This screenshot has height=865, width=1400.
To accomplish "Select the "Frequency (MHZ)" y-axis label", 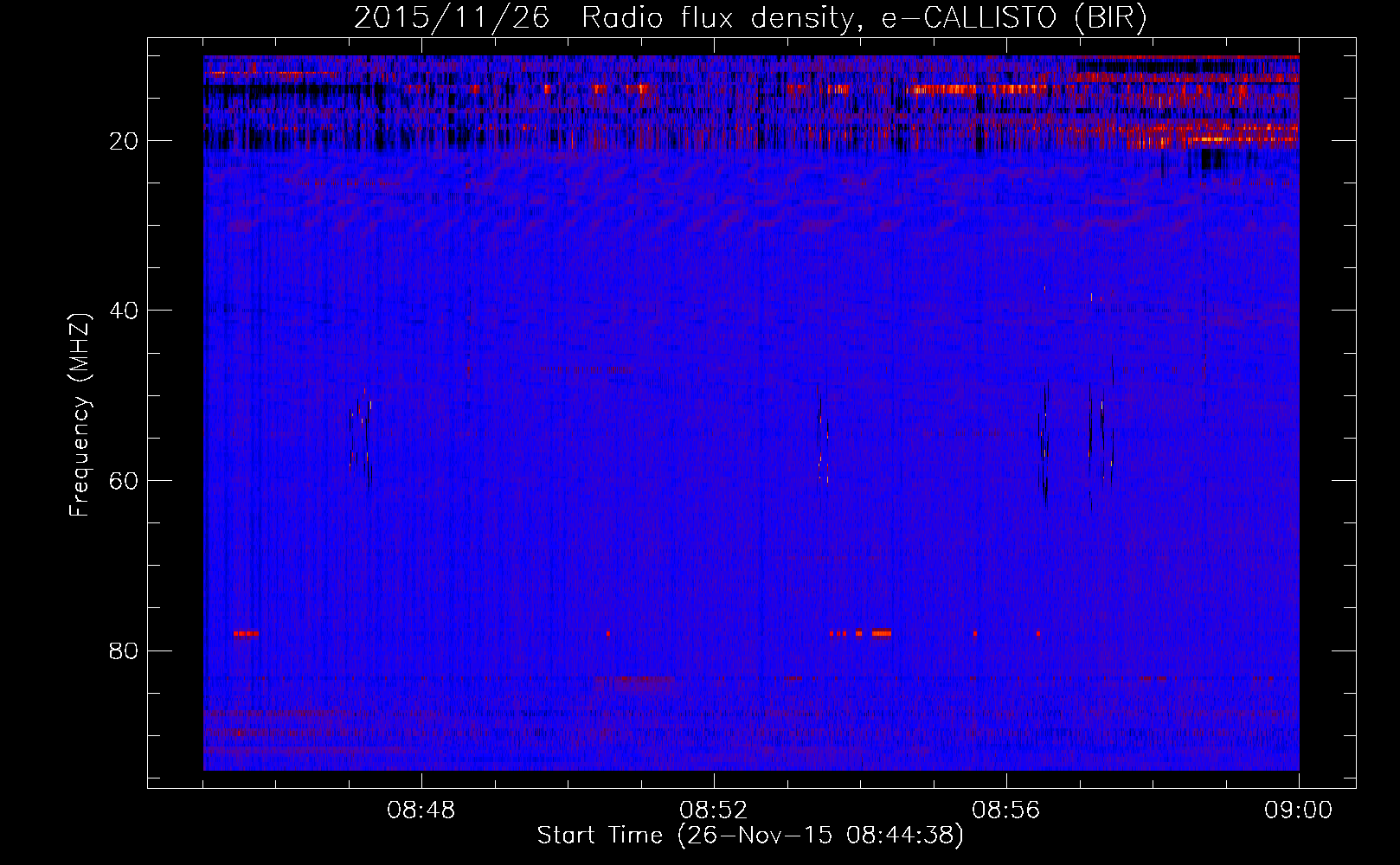I will 80,415.
